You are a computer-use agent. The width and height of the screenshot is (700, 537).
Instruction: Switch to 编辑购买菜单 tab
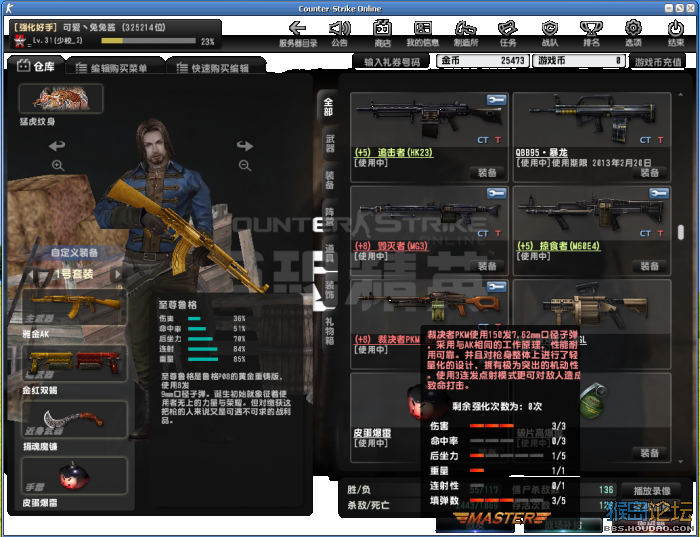point(114,68)
